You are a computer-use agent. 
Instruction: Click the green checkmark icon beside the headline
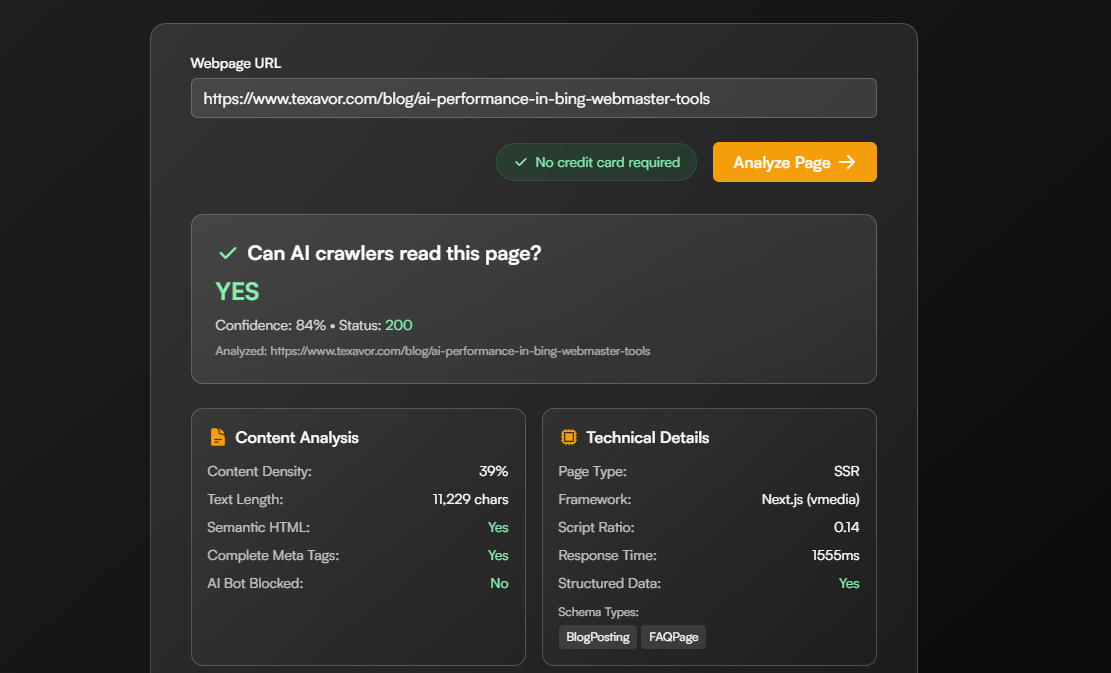point(227,253)
